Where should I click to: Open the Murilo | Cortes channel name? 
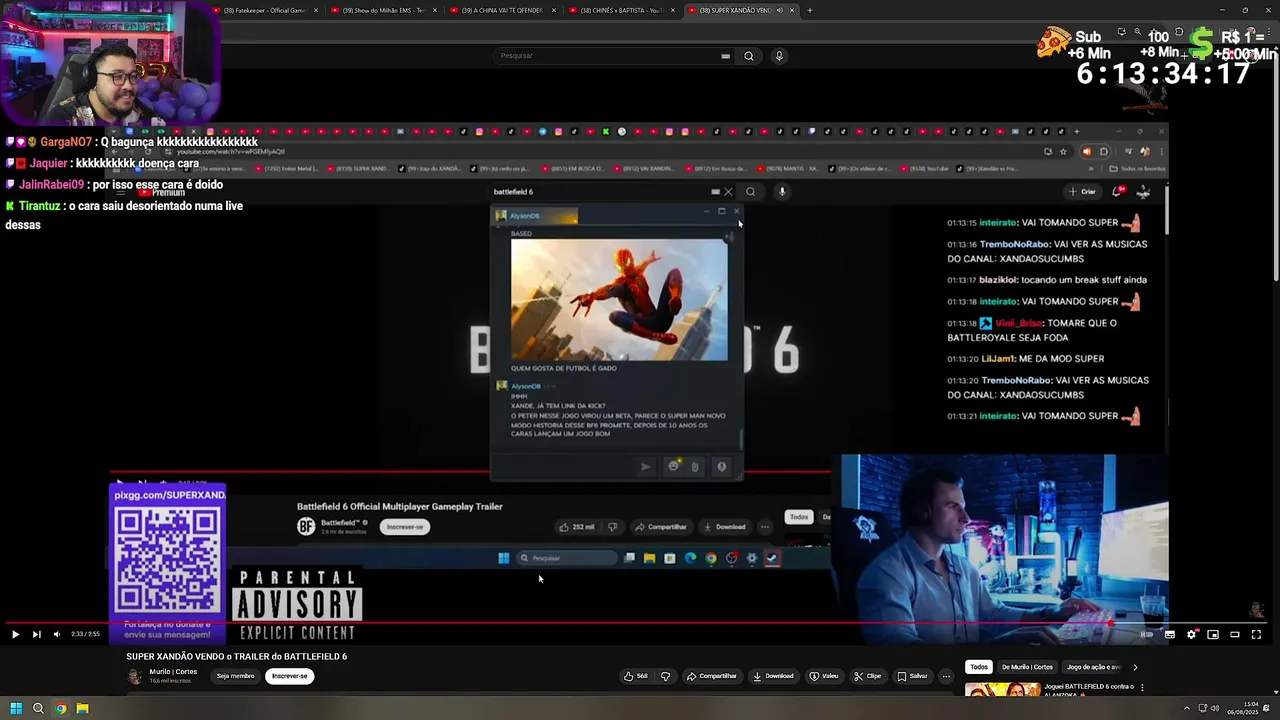tap(173, 672)
